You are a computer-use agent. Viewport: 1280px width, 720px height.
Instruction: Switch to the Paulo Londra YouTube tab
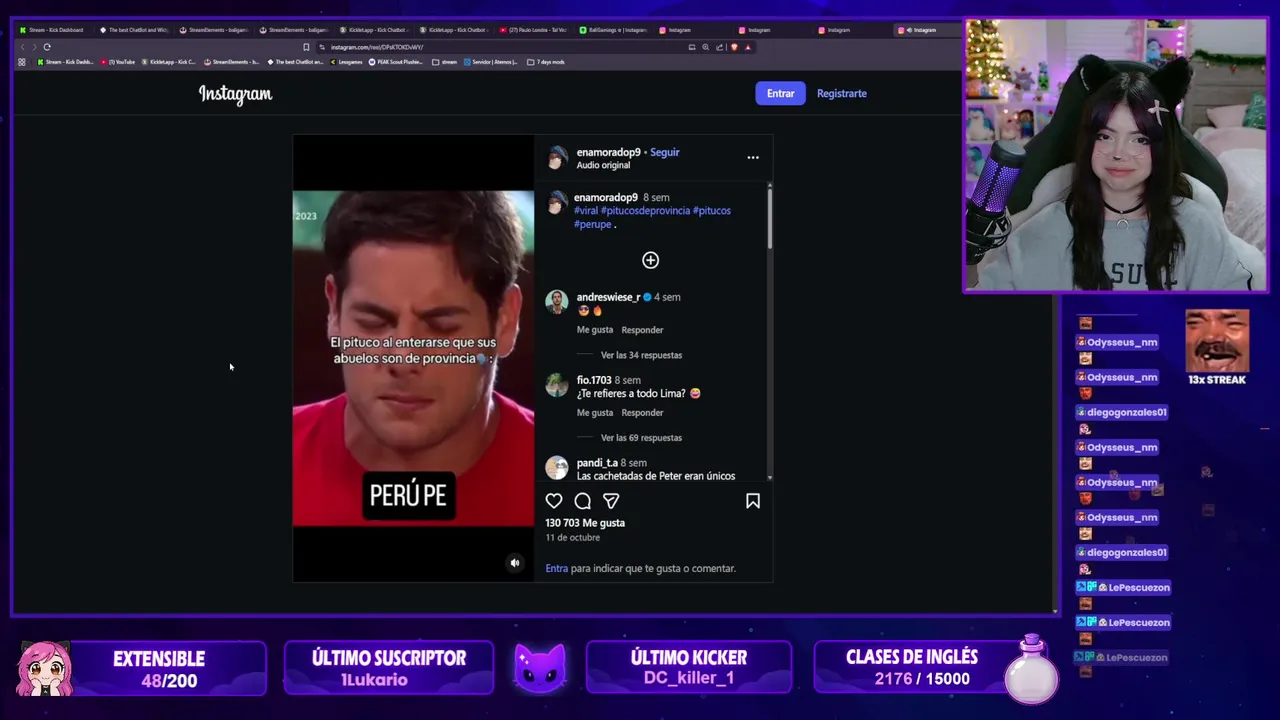(x=534, y=30)
